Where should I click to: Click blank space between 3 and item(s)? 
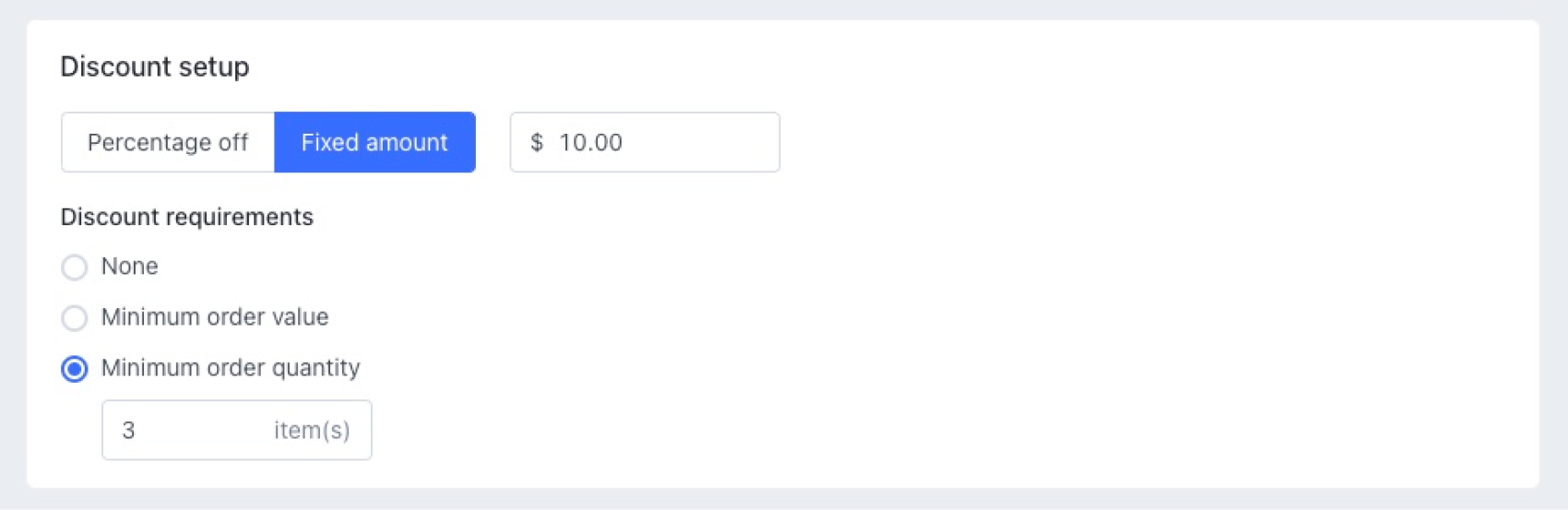[203, 430]
